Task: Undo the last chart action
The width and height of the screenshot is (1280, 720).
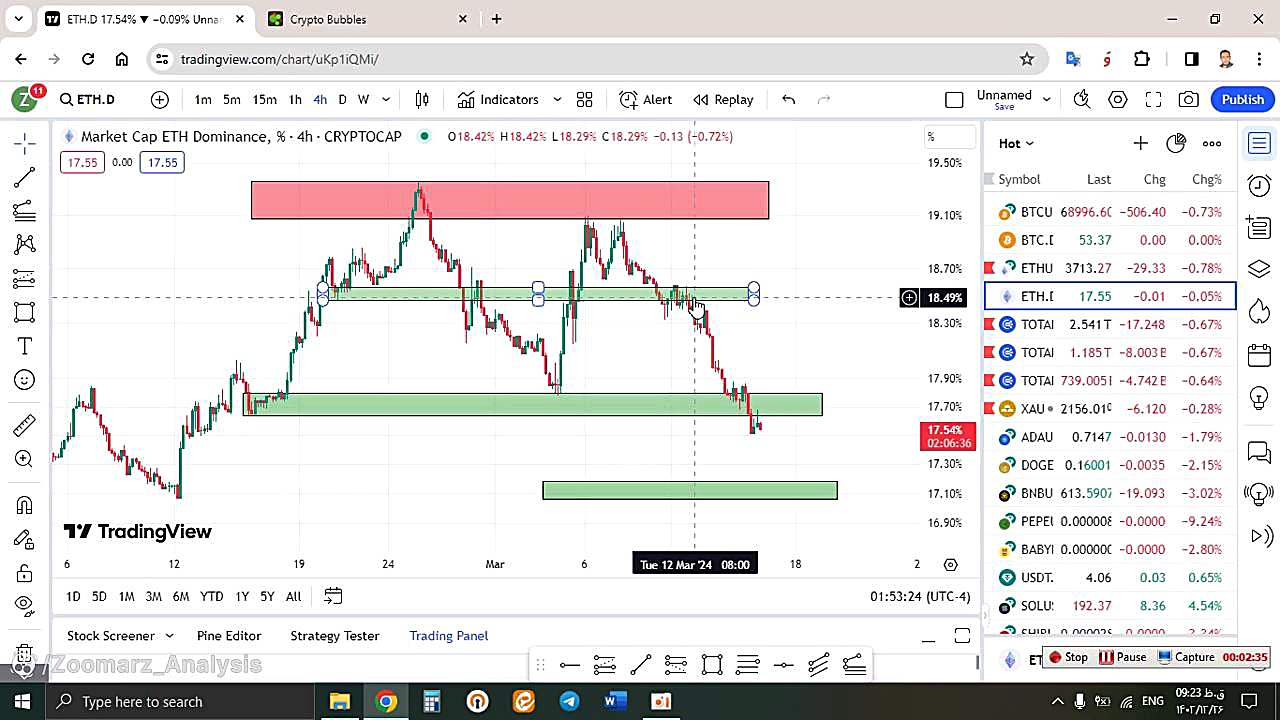Action: [788, 99]
